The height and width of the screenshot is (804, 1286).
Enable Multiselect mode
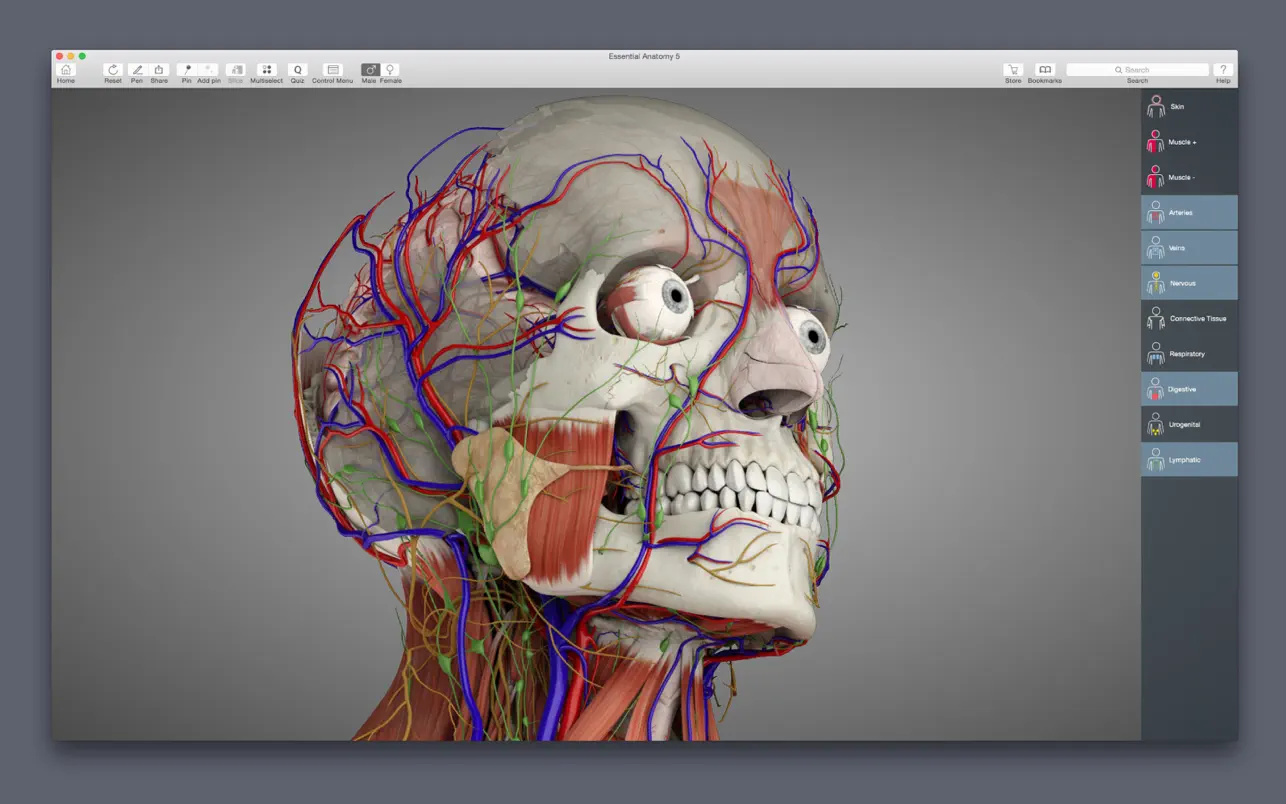[x=267, y=71]
